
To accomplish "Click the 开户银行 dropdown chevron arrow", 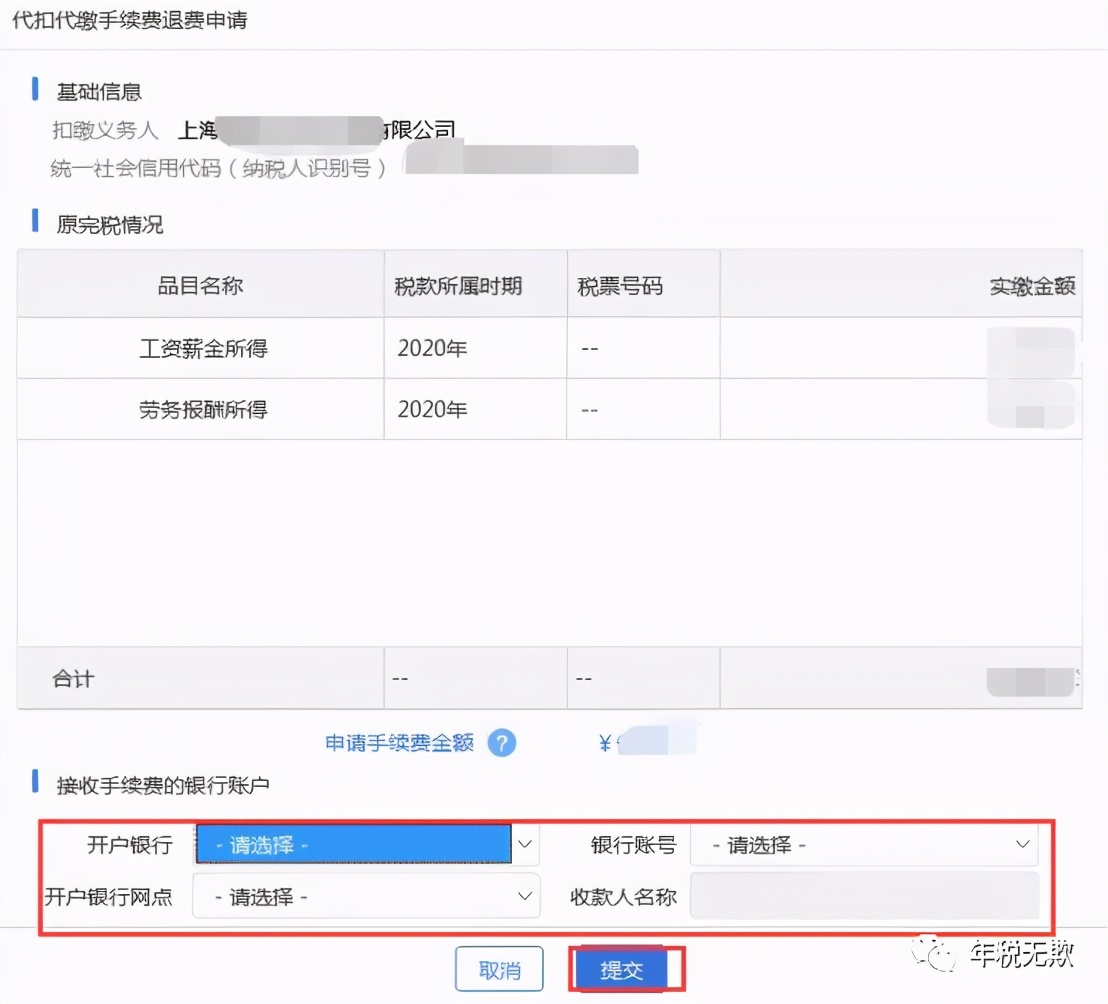I will (x=524, y=844).
